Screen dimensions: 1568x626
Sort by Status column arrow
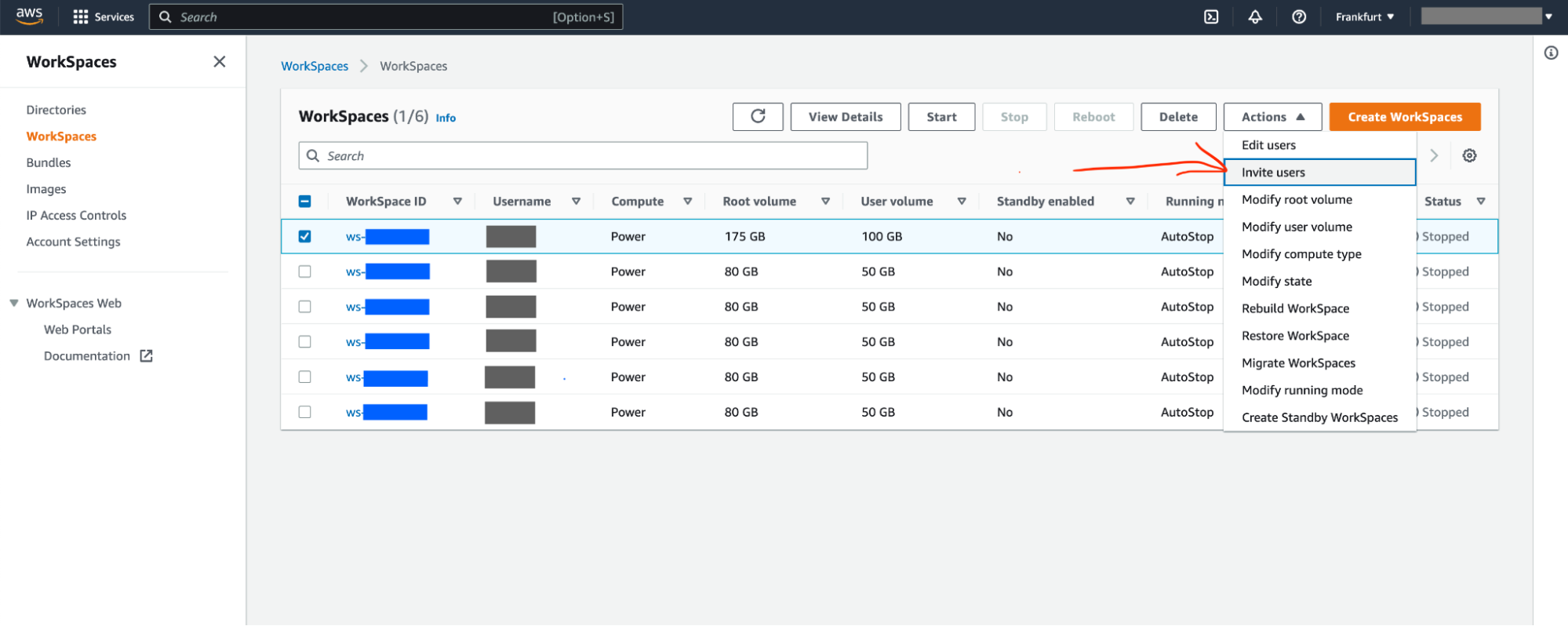(x=1481, y=202)
